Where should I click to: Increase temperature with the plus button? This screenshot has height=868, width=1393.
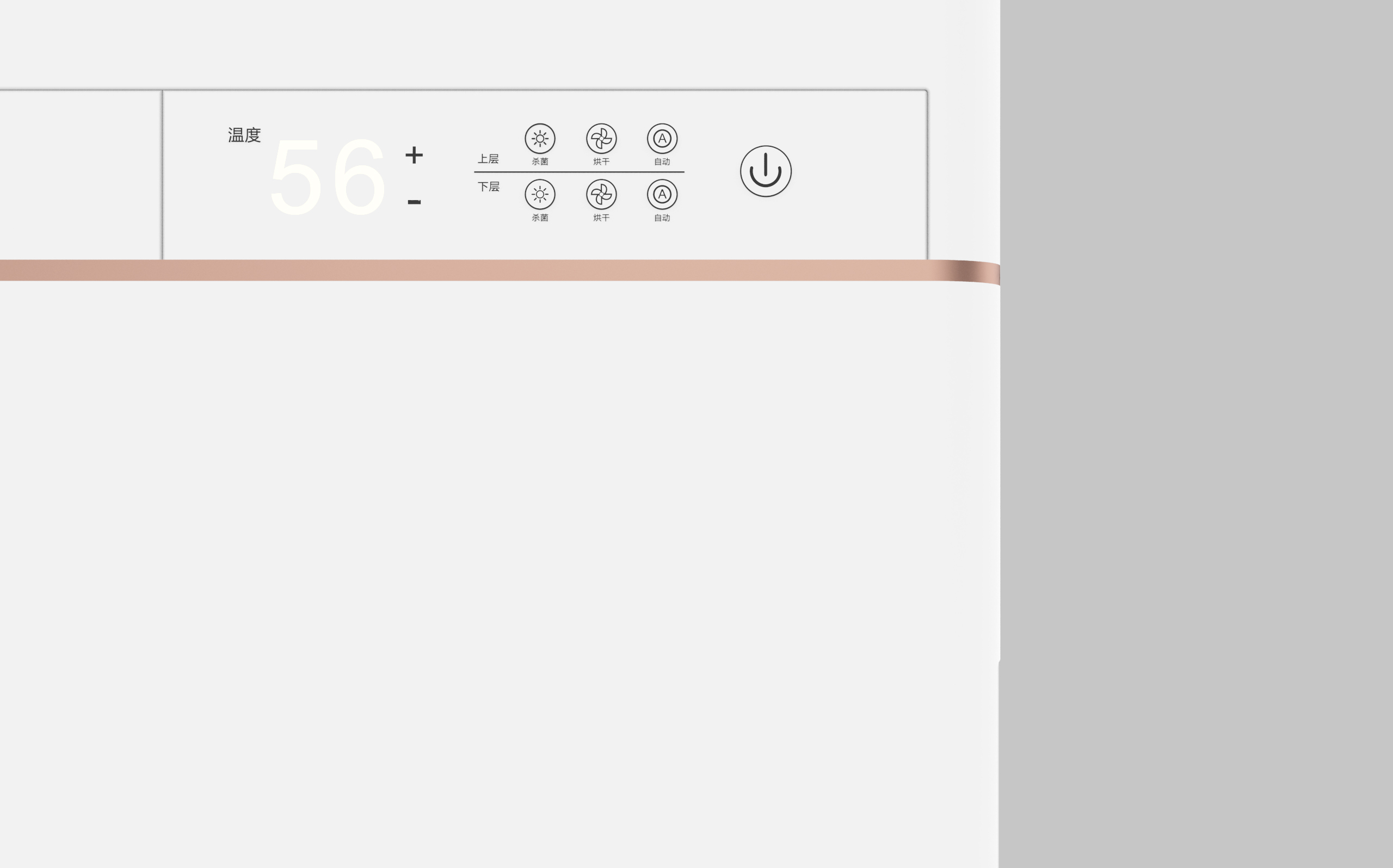pyautogui.click(x=414, y=155)
